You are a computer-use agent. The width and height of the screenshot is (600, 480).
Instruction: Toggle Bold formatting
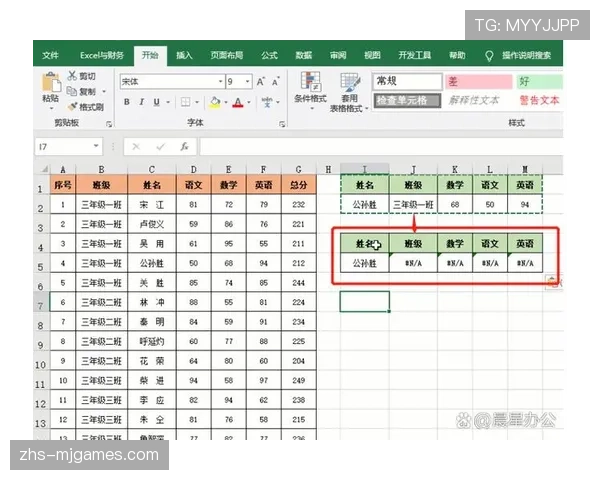pos(127,102)
